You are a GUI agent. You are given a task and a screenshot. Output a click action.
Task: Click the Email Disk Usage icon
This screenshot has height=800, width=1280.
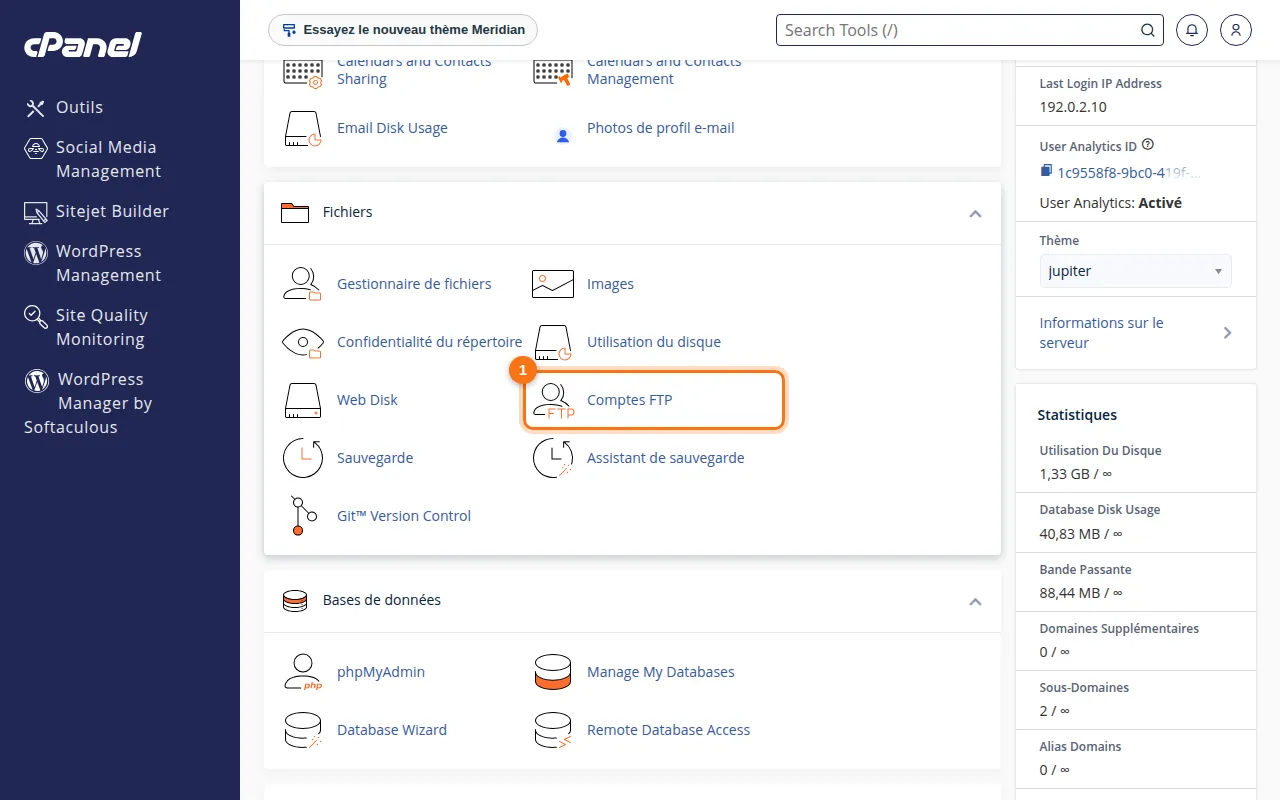click(x=302, y=128)
